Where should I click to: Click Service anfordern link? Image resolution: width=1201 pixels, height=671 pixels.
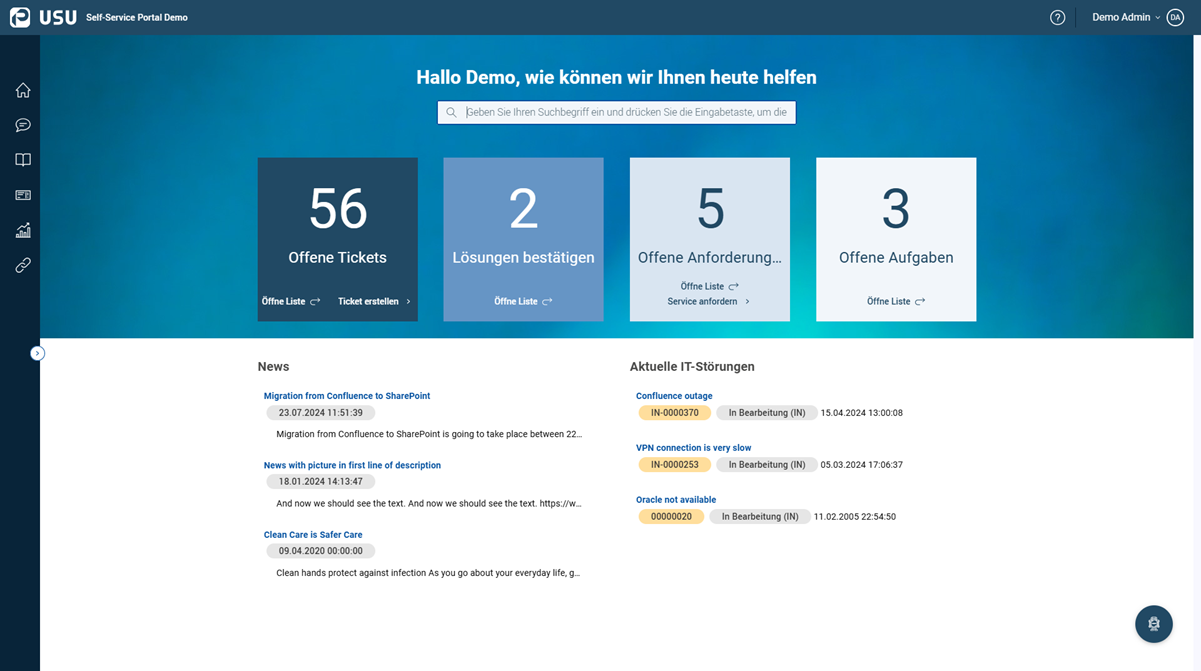coord(709,301)
